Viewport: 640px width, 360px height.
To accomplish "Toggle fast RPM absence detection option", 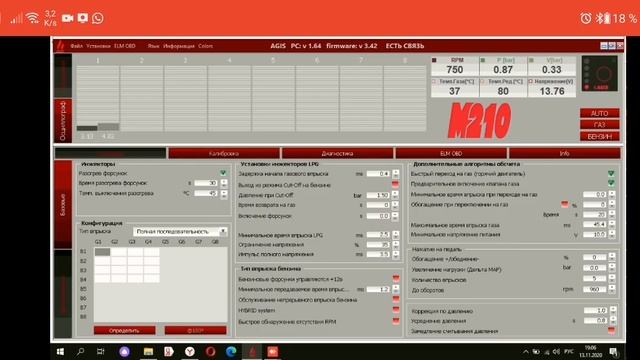I will pos(396,322).
